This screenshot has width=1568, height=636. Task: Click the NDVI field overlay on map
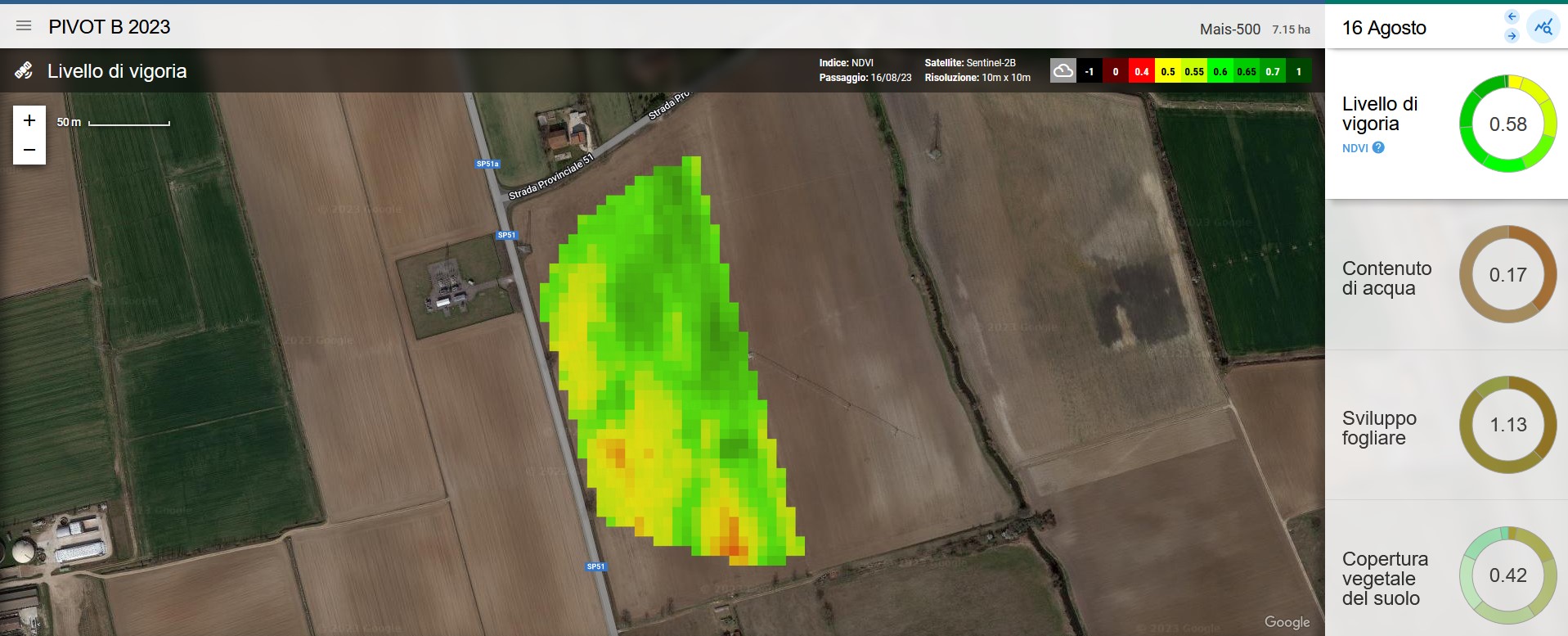671,360
